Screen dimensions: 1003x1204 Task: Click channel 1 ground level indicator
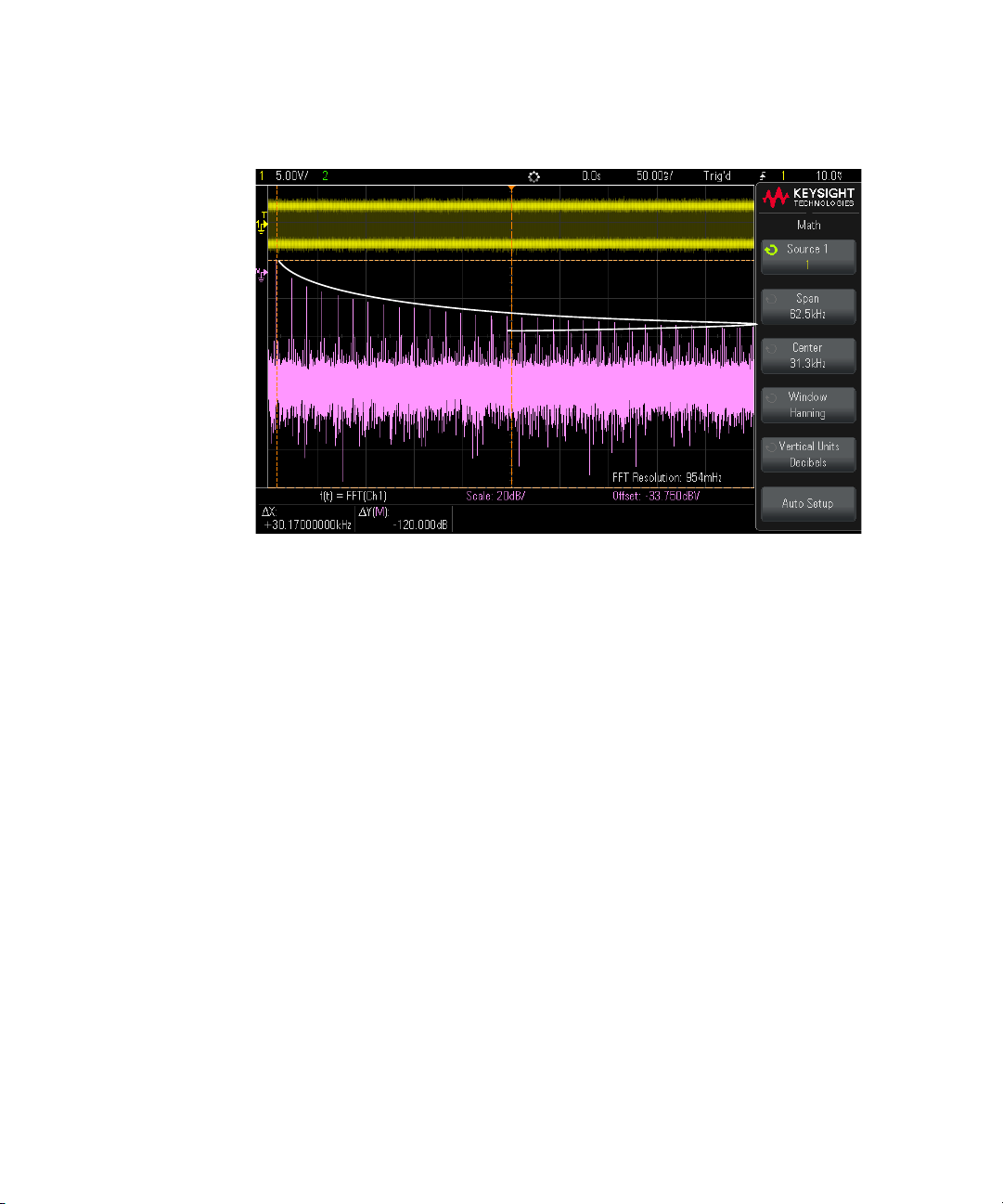tap(262, 225)
